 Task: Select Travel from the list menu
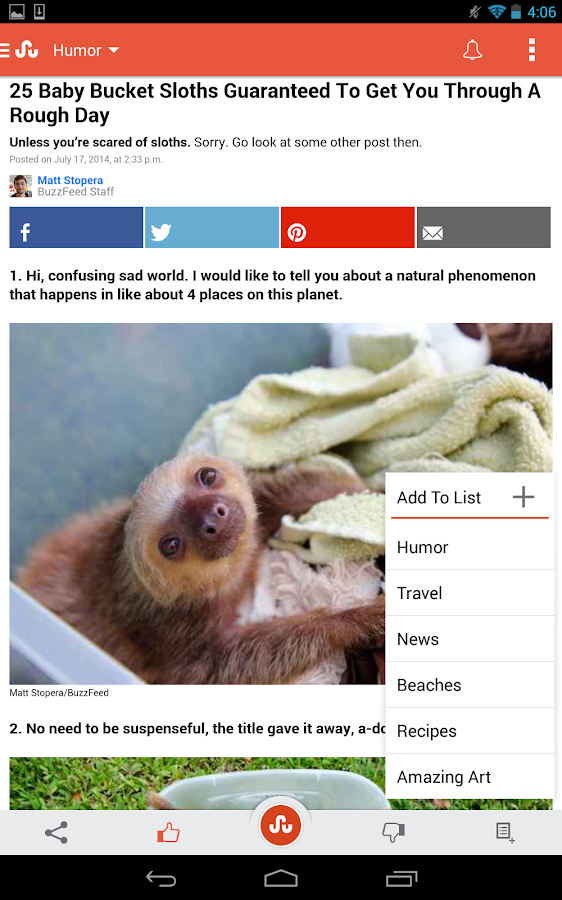click(x=470, y=593)
